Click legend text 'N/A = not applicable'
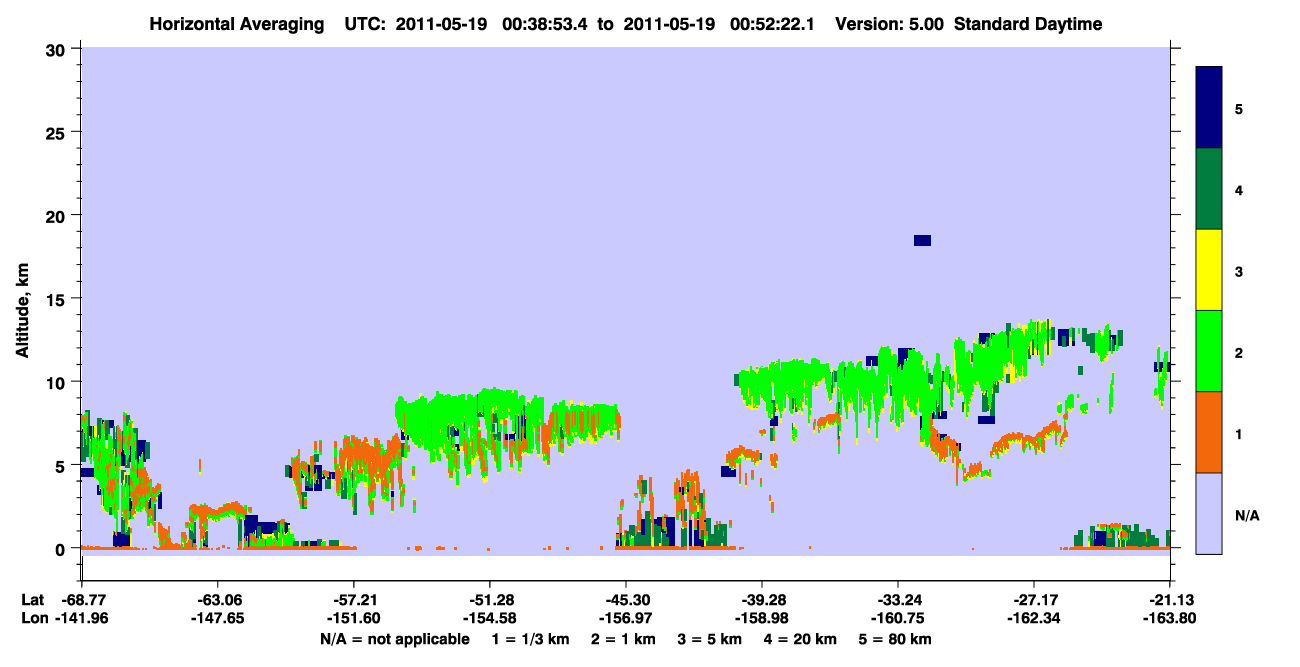The image size is (1300, 667). (x=394, y=639)
